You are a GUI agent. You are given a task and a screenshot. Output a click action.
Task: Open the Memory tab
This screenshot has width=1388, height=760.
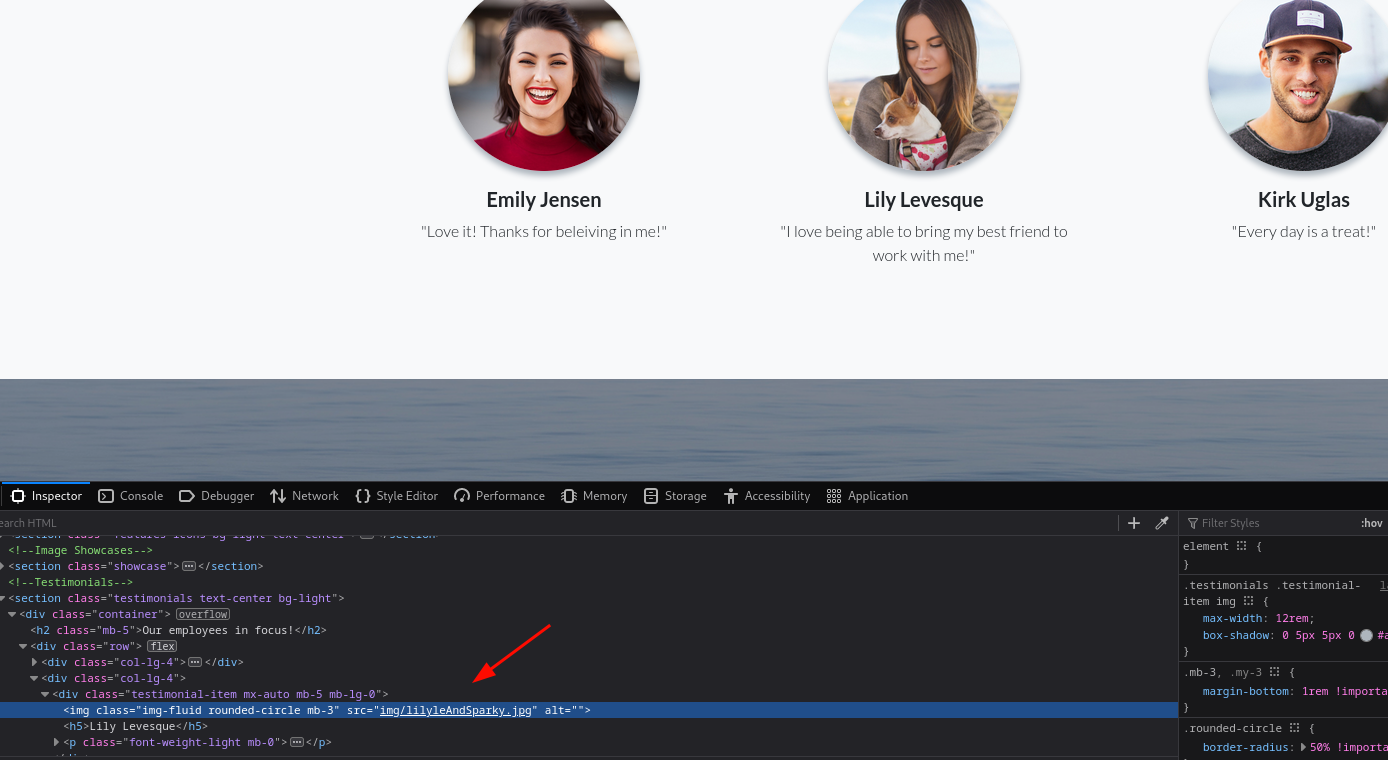click(x=594, y=496)
